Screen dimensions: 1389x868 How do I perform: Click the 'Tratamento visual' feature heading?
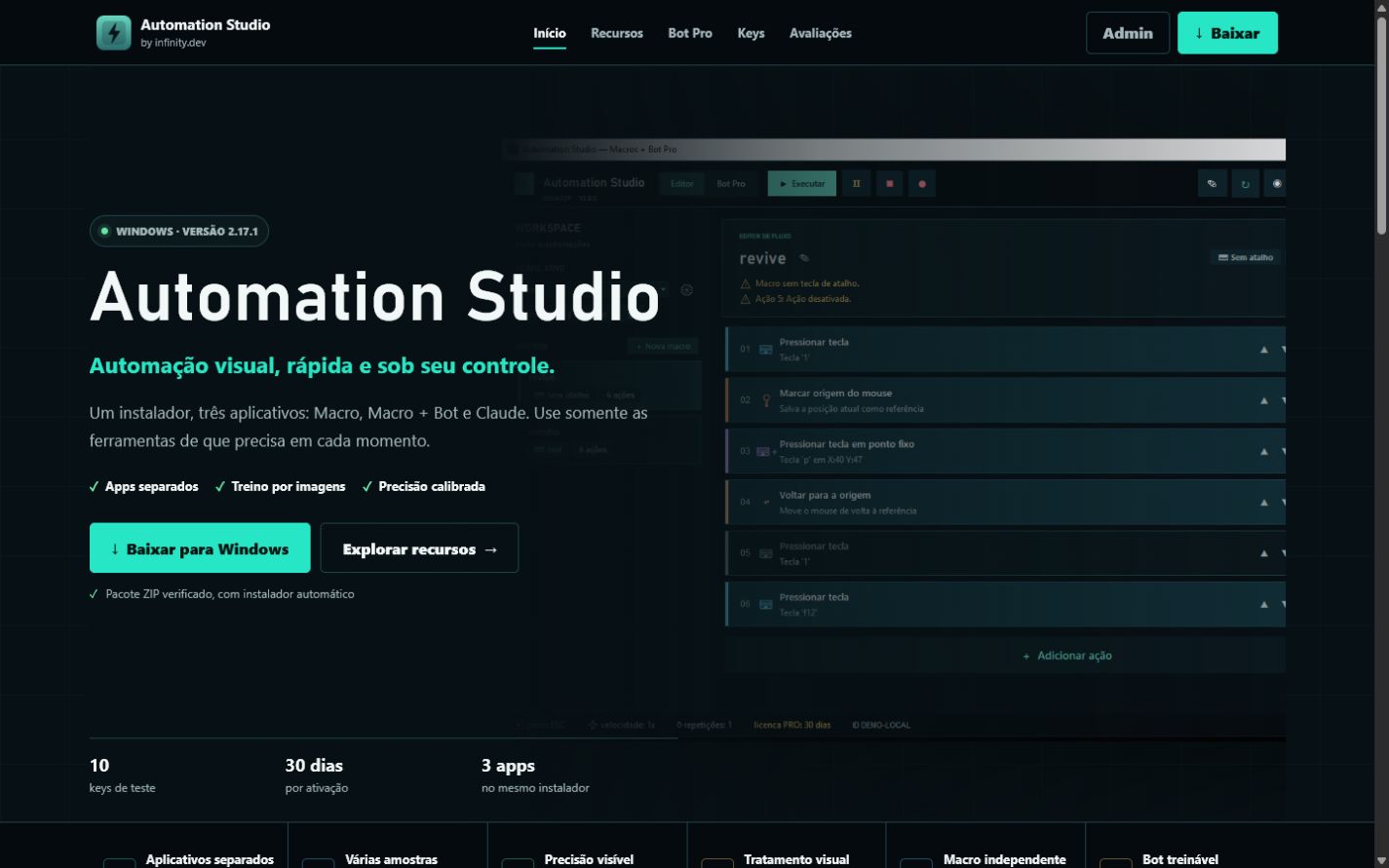(796, 859)
